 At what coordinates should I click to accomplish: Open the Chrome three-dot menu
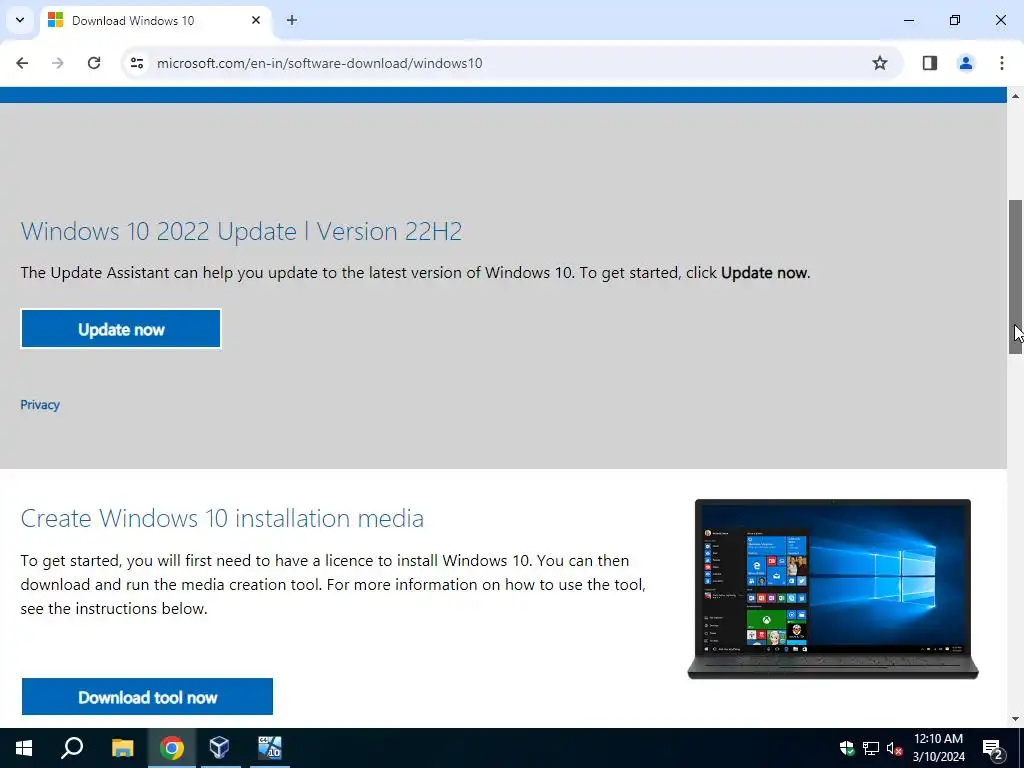point(1001,63)
